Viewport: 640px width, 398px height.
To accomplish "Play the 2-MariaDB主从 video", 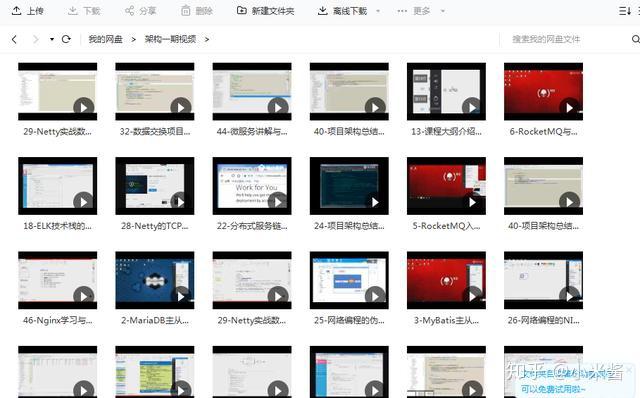I will coord(181,296).
